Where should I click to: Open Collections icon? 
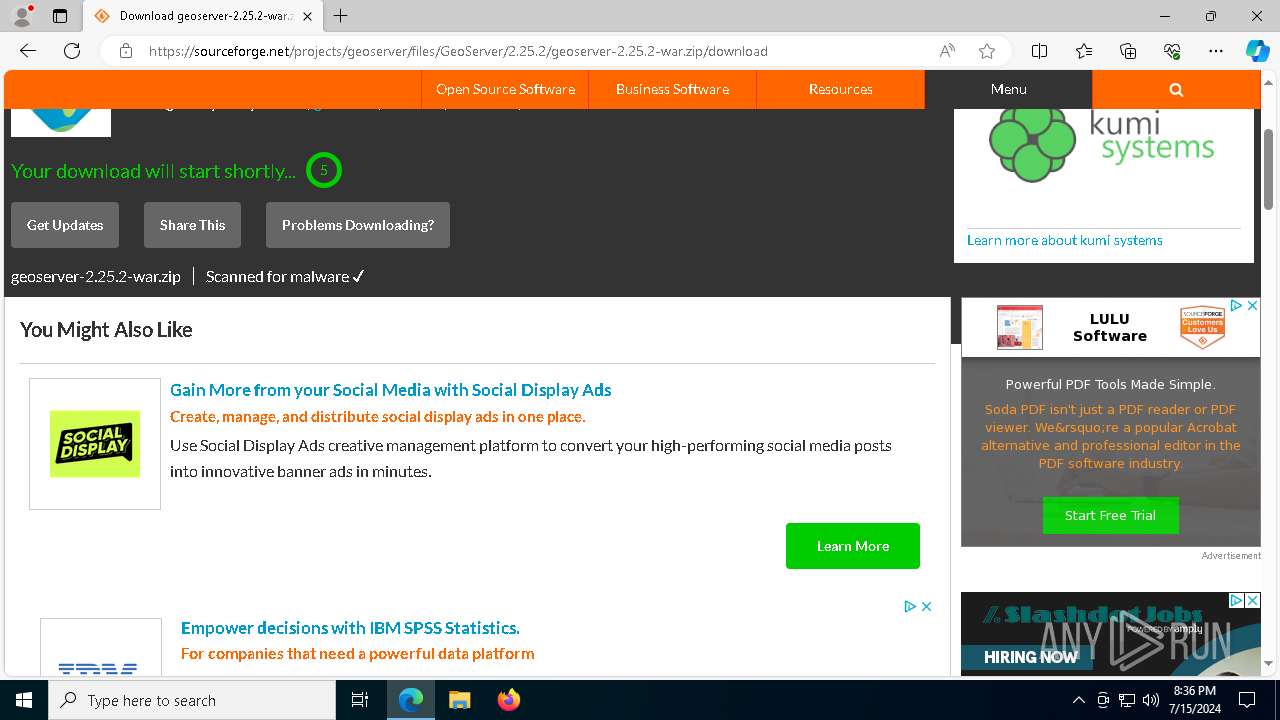pyautogui.click(x=1128, y=51)
